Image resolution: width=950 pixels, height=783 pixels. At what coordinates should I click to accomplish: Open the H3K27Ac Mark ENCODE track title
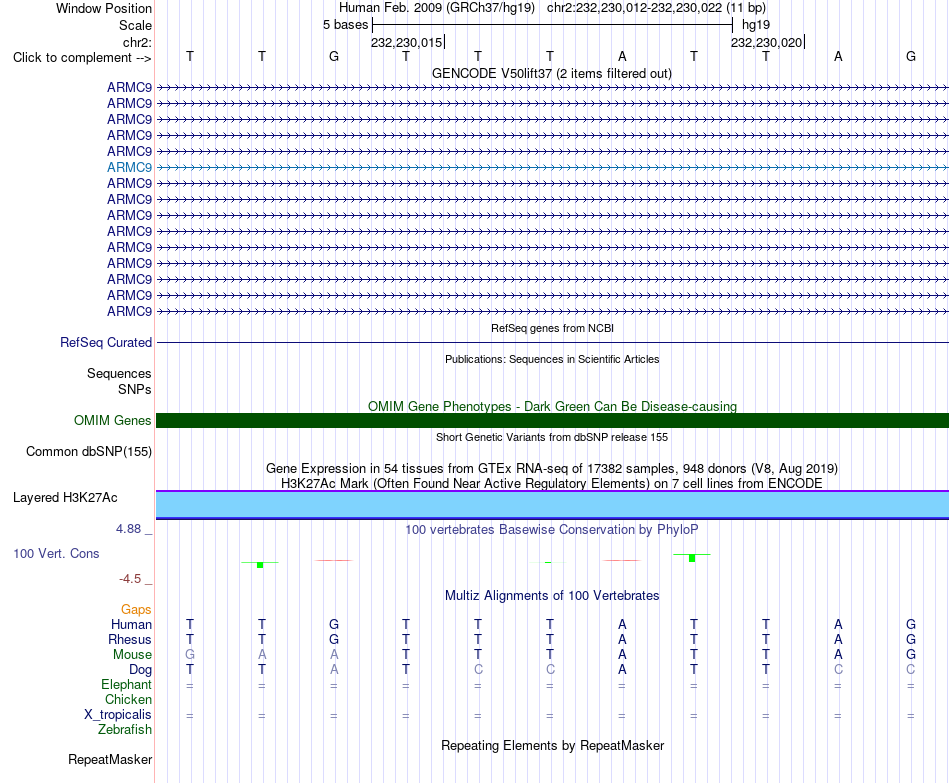(x=552, y=484)
